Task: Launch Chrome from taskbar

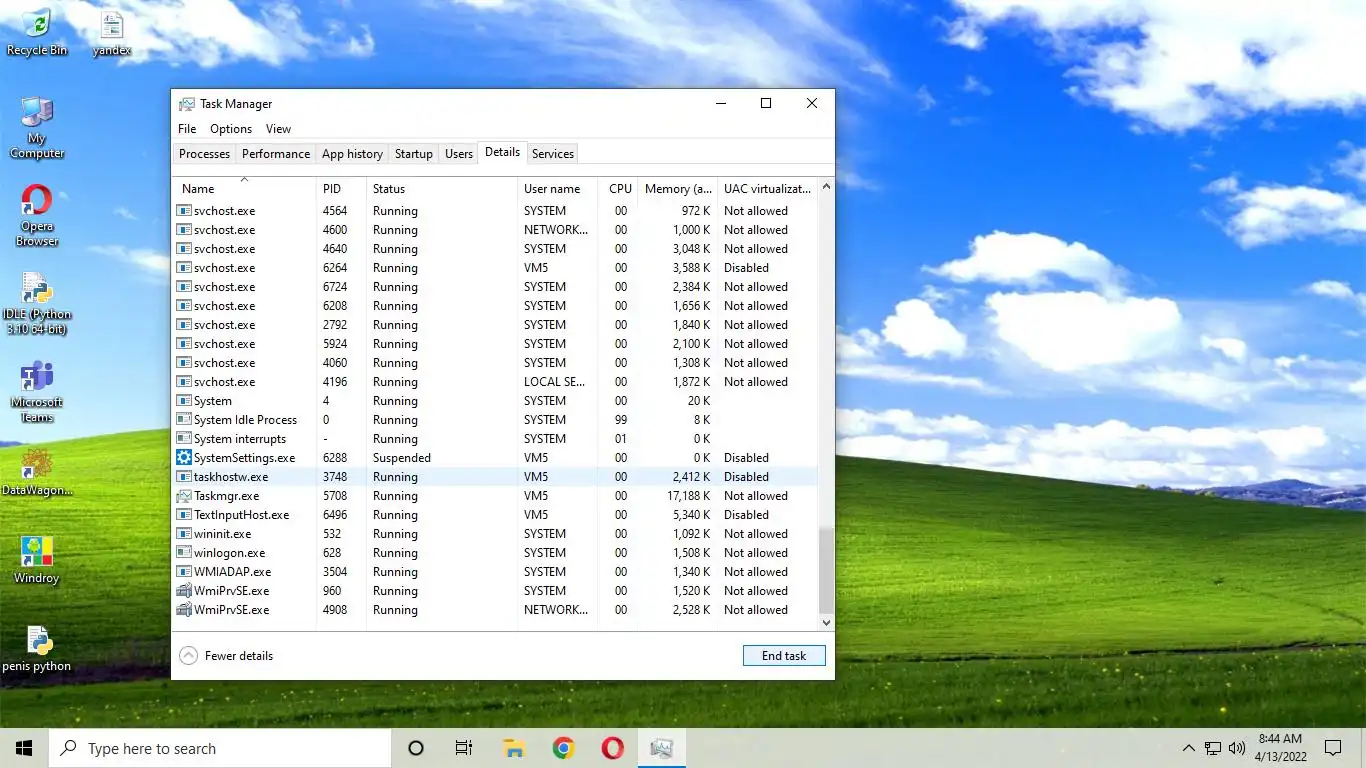Action: click(x=563, y=748)
